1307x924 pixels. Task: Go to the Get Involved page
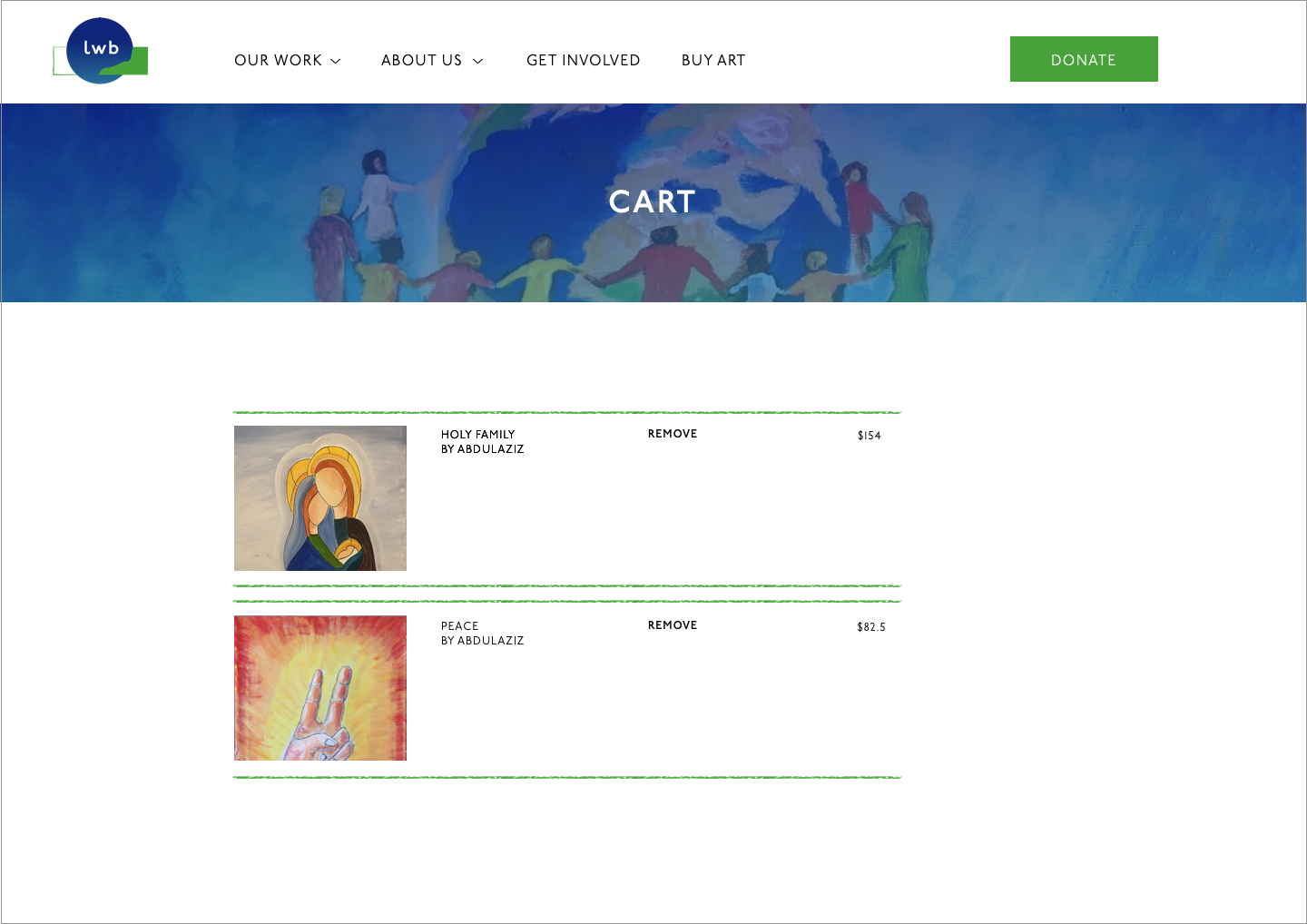tap(583, 60)
